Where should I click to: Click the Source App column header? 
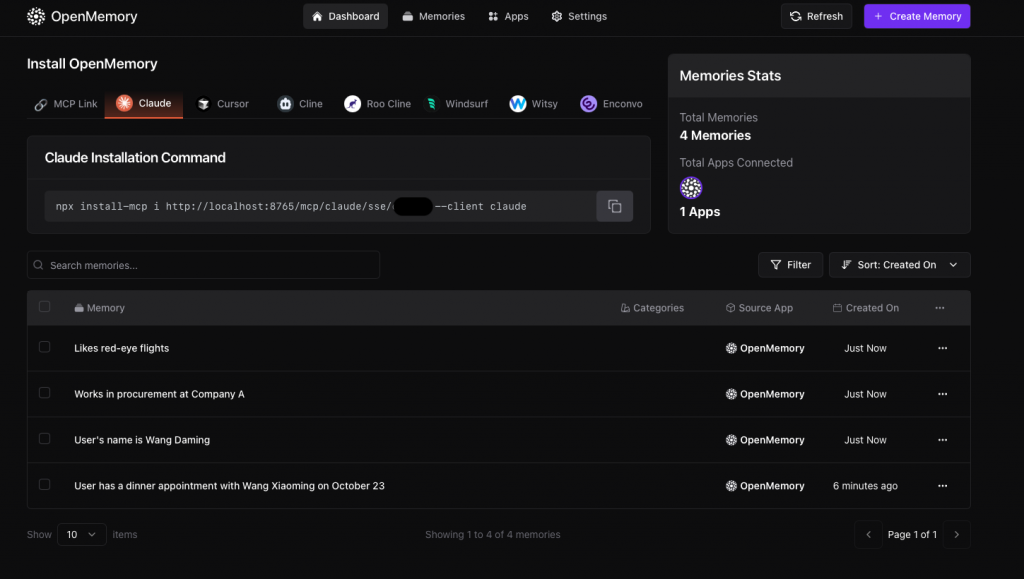[759, 308]
